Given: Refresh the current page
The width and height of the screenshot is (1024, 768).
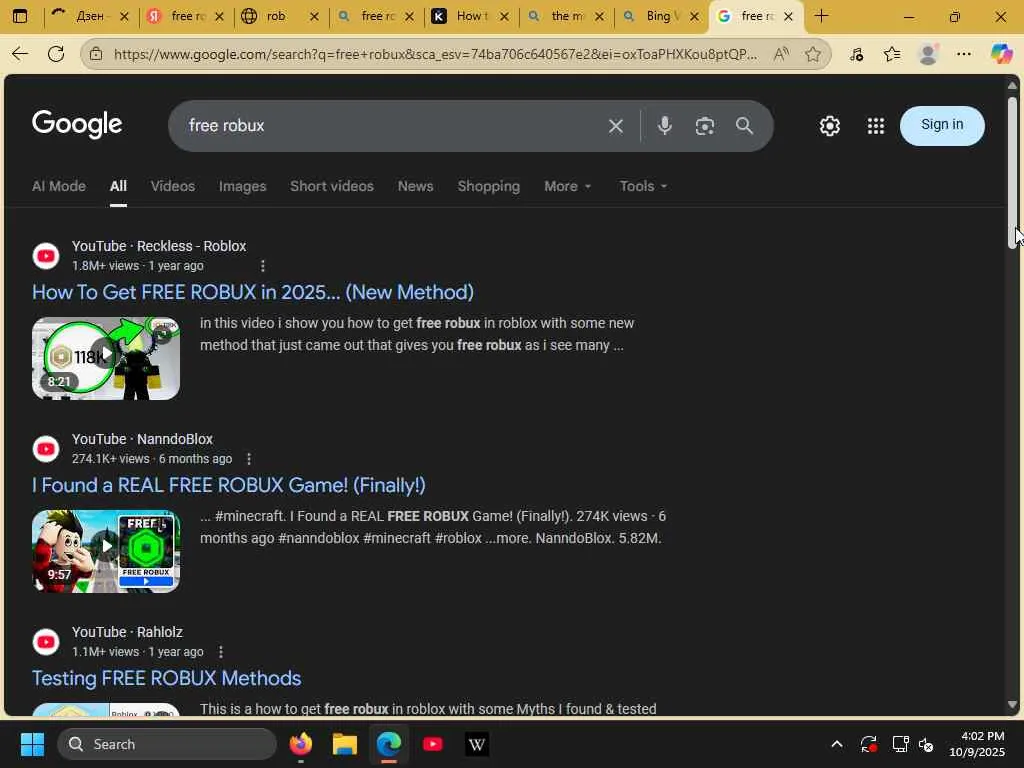Looking at the screenshot, I should point(56,54).
